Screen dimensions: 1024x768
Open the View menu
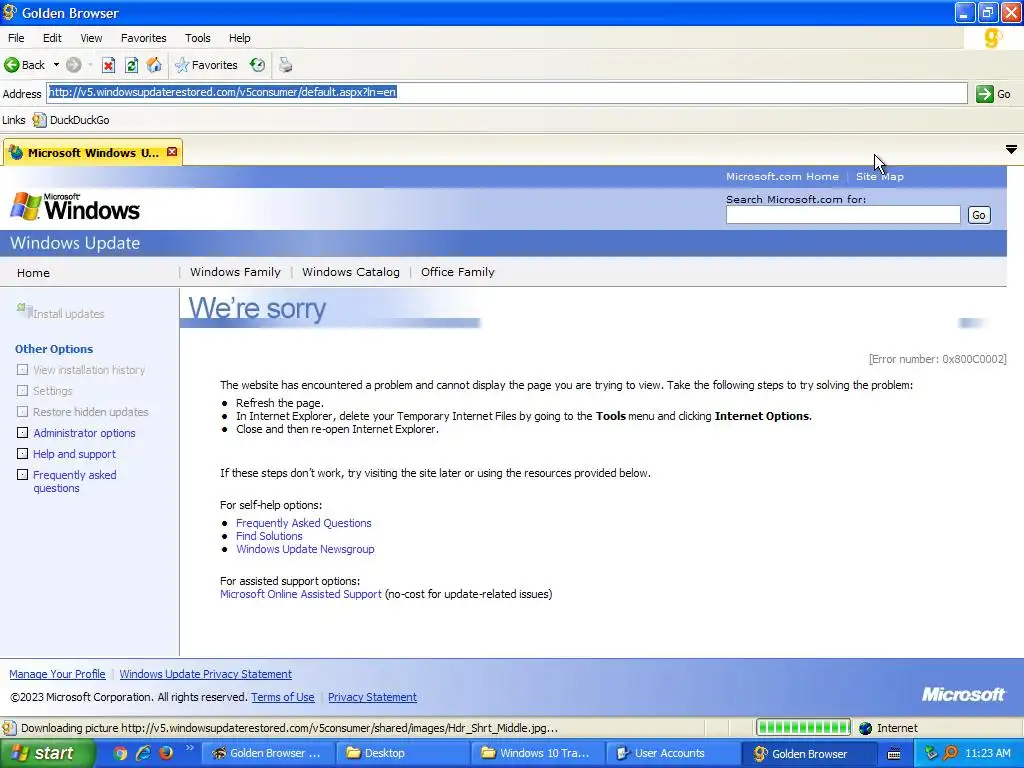[91, 38]
